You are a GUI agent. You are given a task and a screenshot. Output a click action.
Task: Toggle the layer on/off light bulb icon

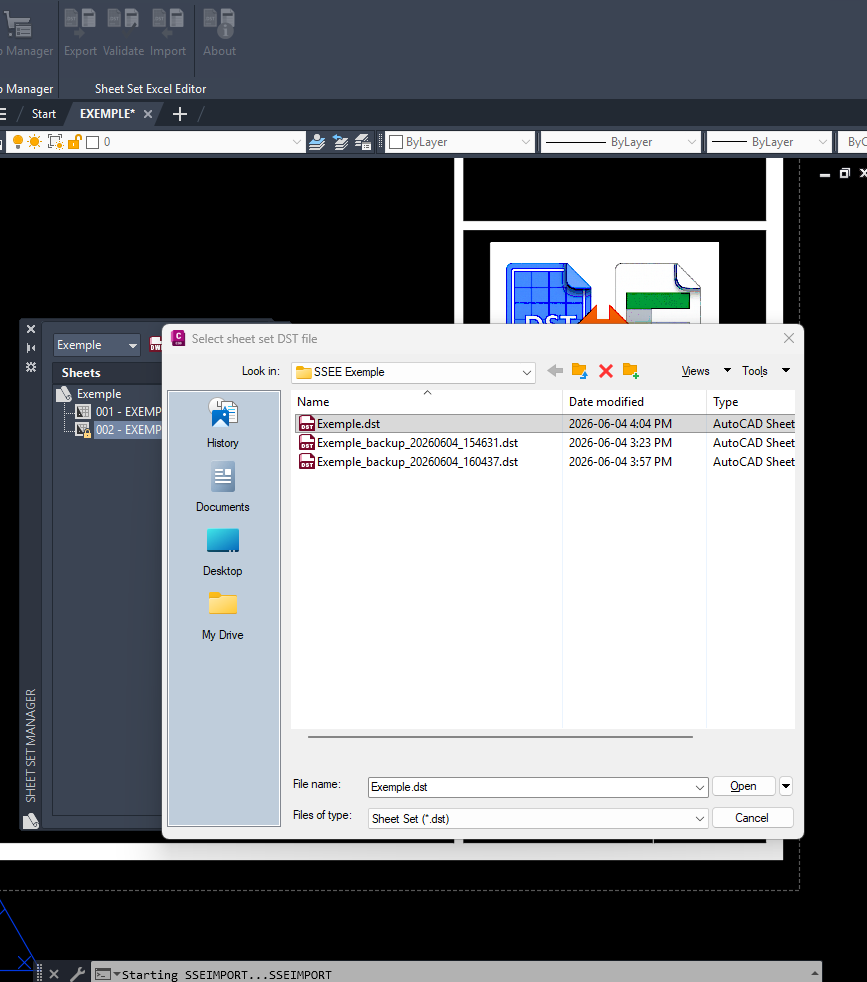(x=18, y=142)
